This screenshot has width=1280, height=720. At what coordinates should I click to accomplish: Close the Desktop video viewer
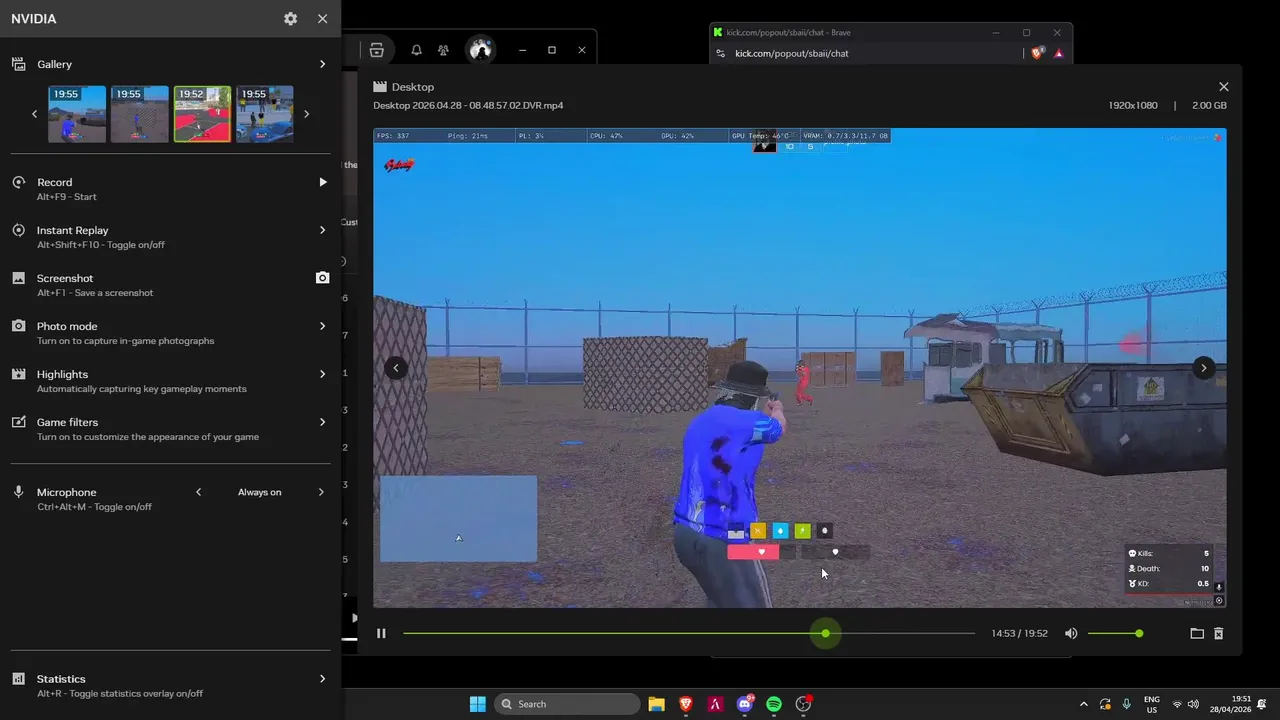pyautogui.click(x=1223, y=87)
